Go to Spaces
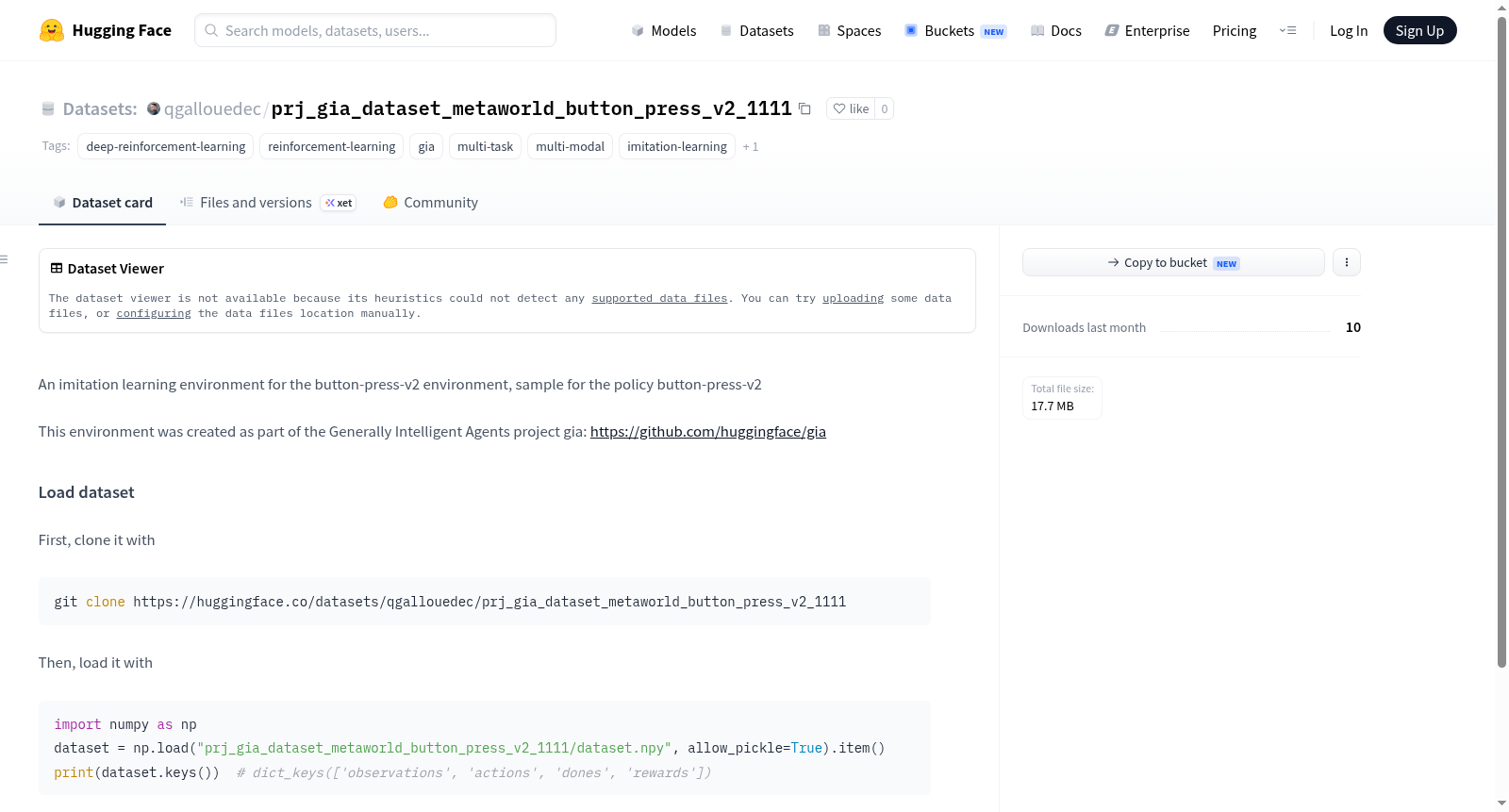1509x812 pixels. 850,30
